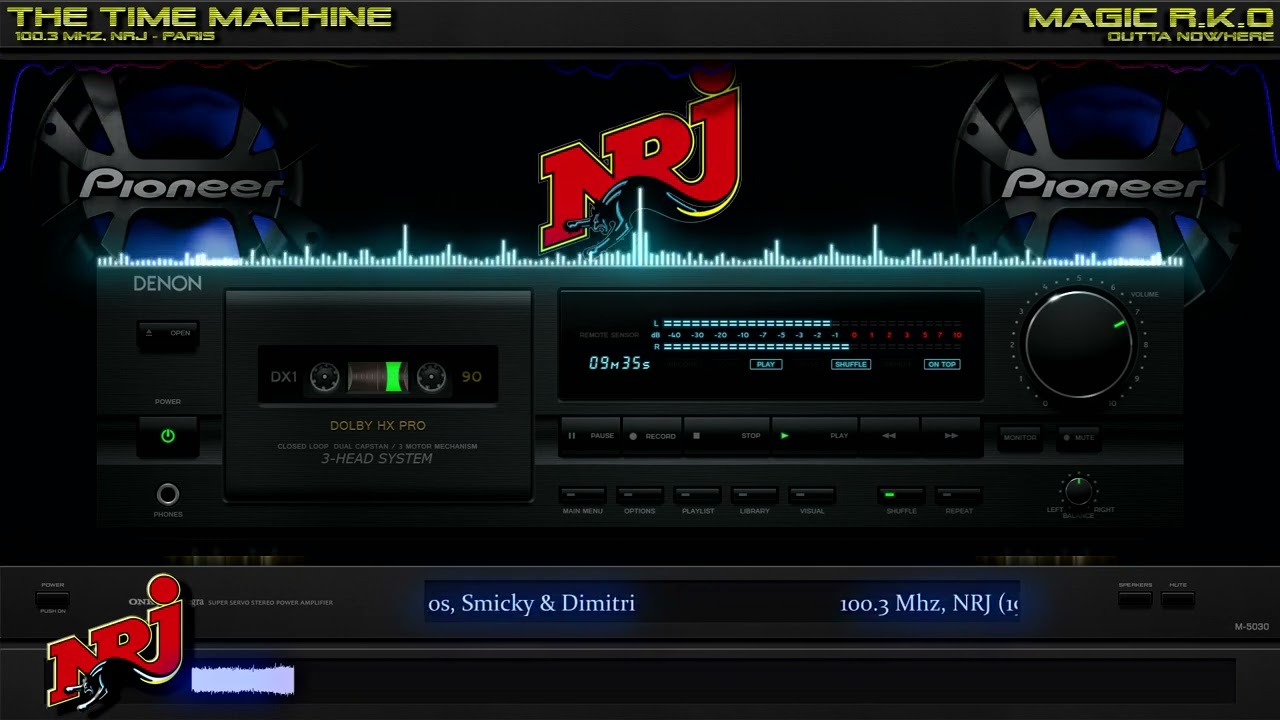The width and height of the screenshot is (1280, 720).
Task: Toggle the green Power button
Action: (x=167, y=436)
